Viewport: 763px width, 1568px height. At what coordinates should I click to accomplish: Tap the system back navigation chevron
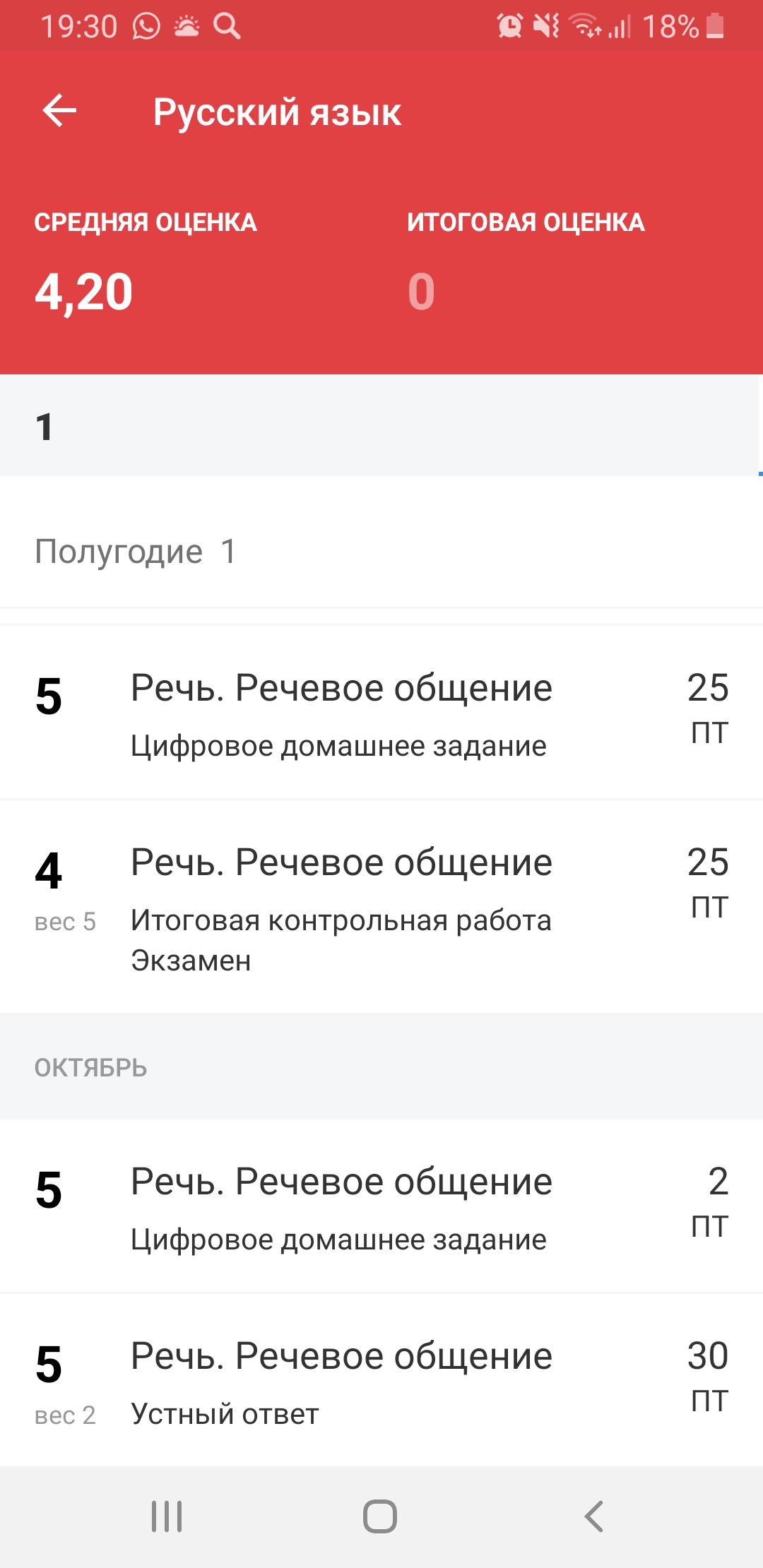tap(594, 1516)
